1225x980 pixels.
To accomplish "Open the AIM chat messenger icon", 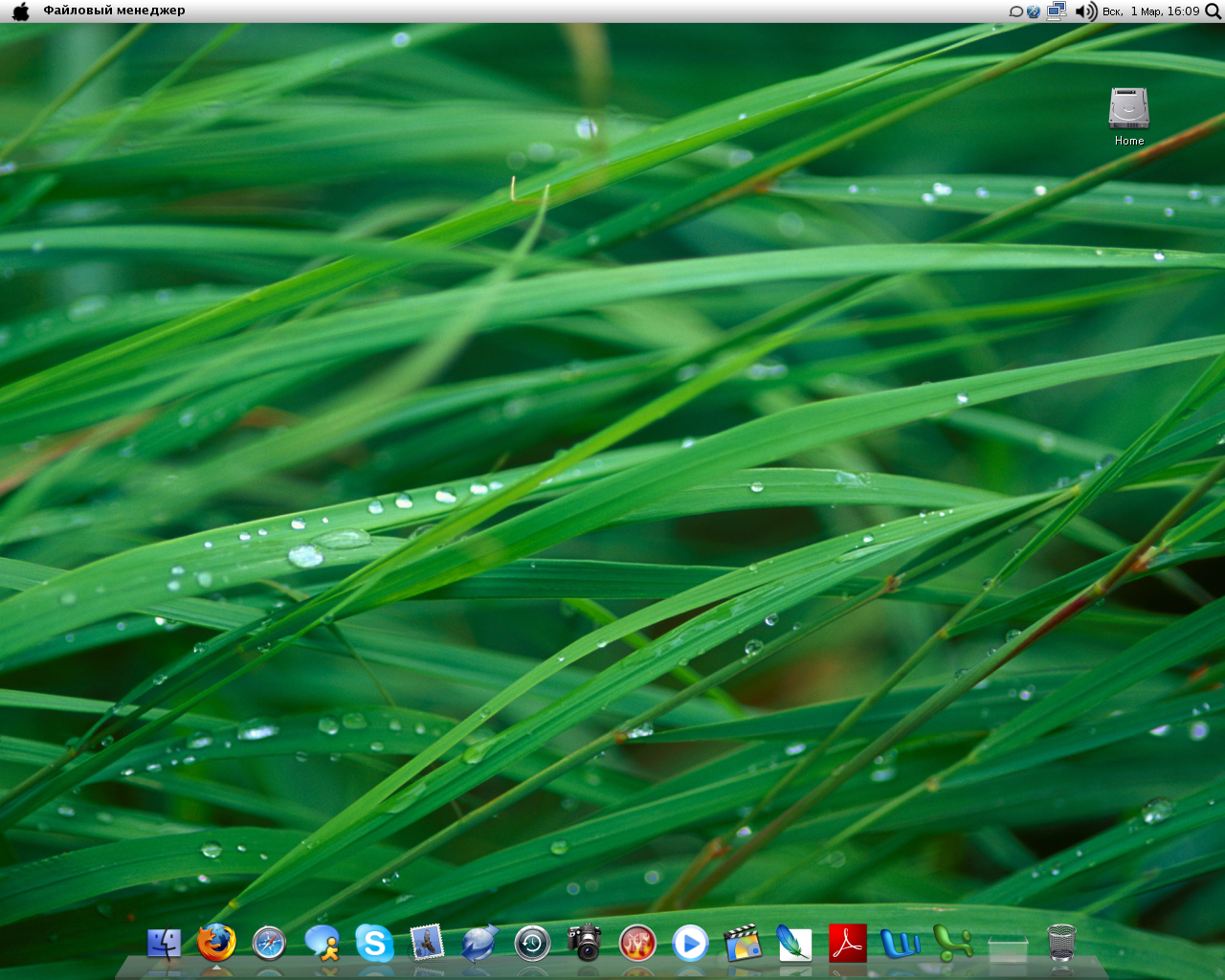I will (322, 944).
